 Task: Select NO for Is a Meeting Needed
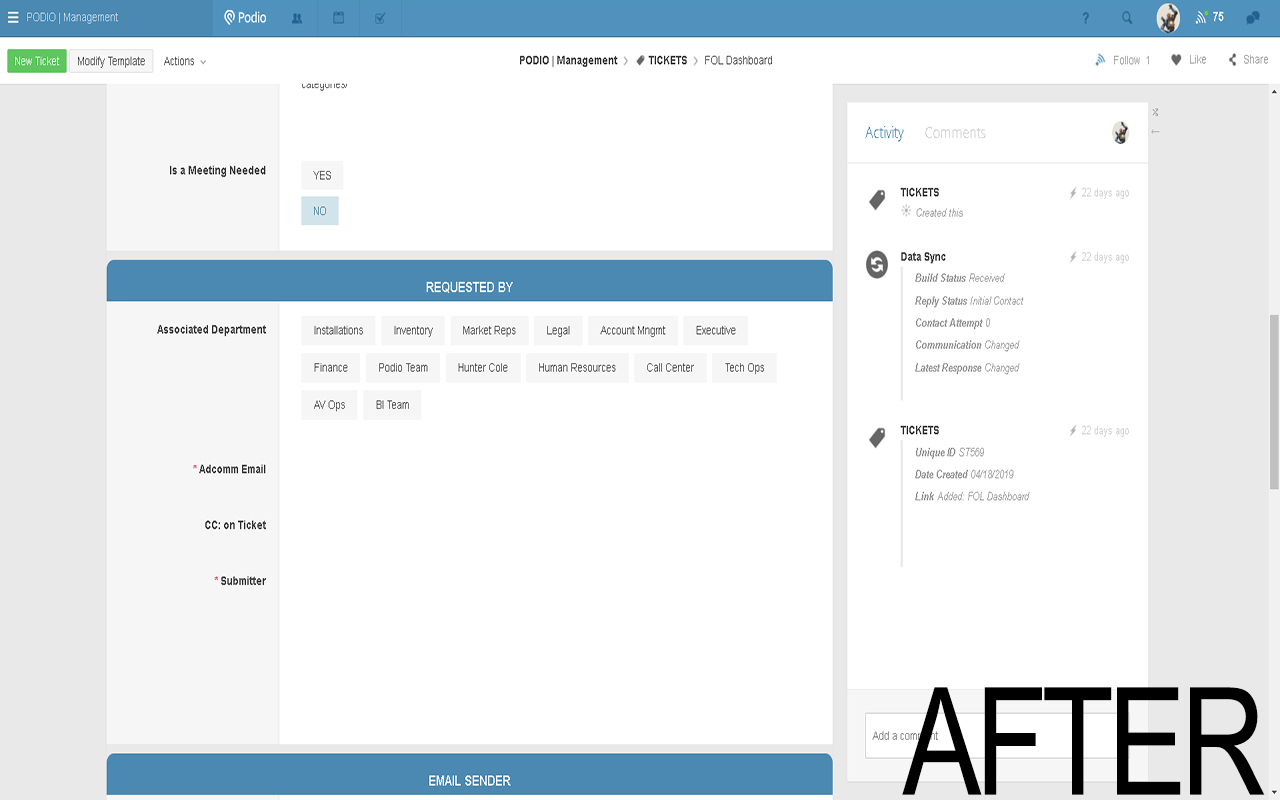[x=320, y=211]
